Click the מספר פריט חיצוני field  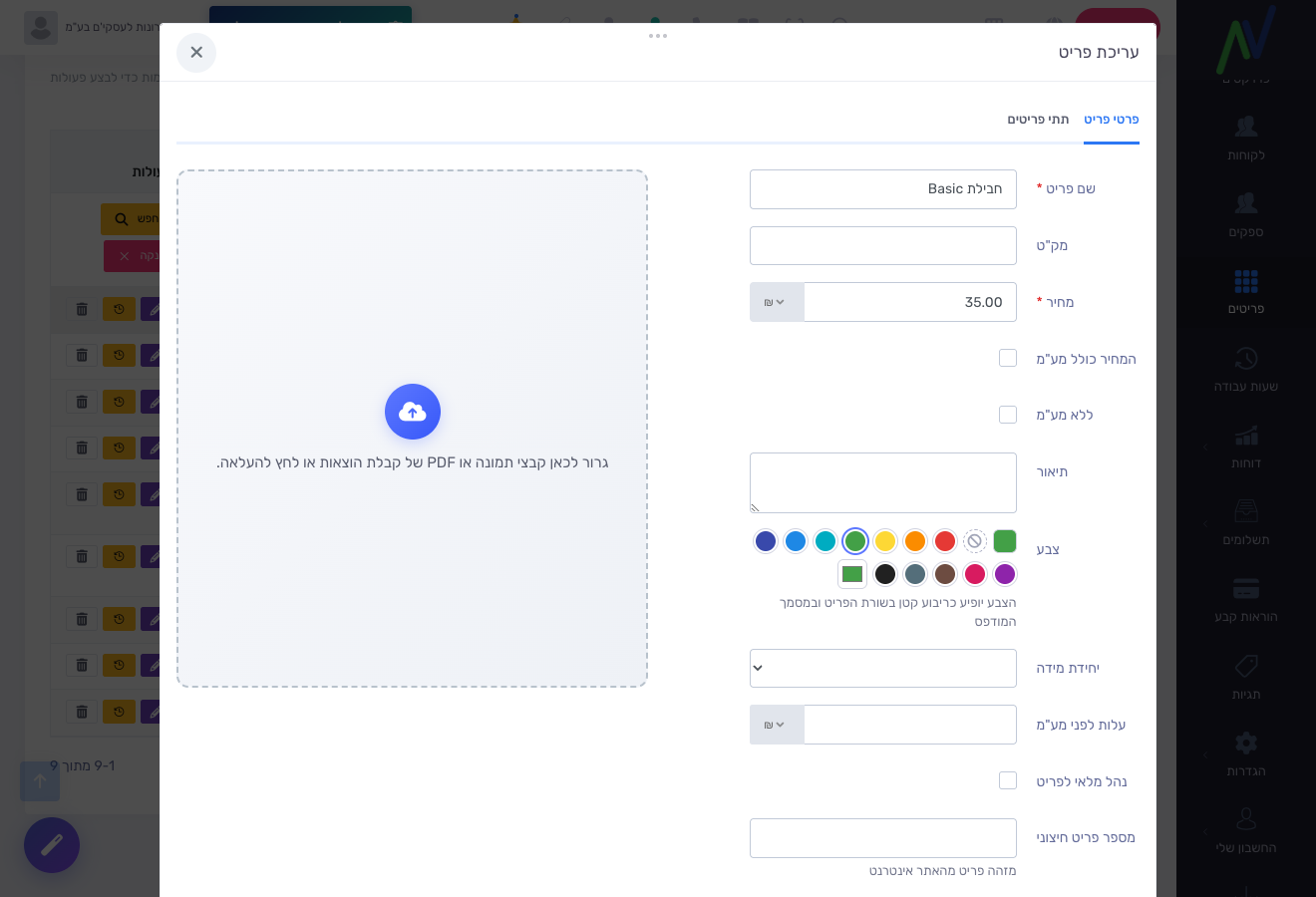click(x=883, y=838)
